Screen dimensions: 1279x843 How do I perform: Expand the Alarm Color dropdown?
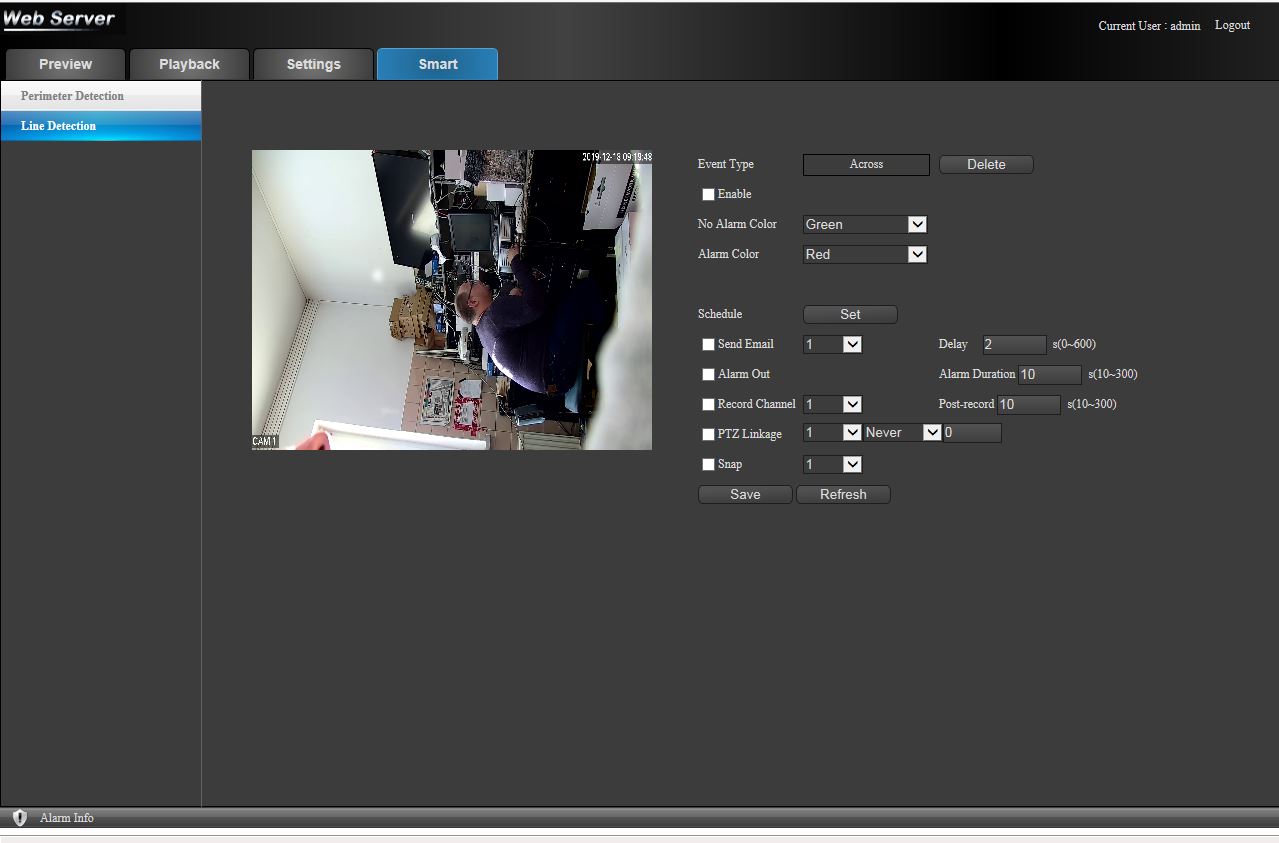pyautogui.click(x=865, y=255)
